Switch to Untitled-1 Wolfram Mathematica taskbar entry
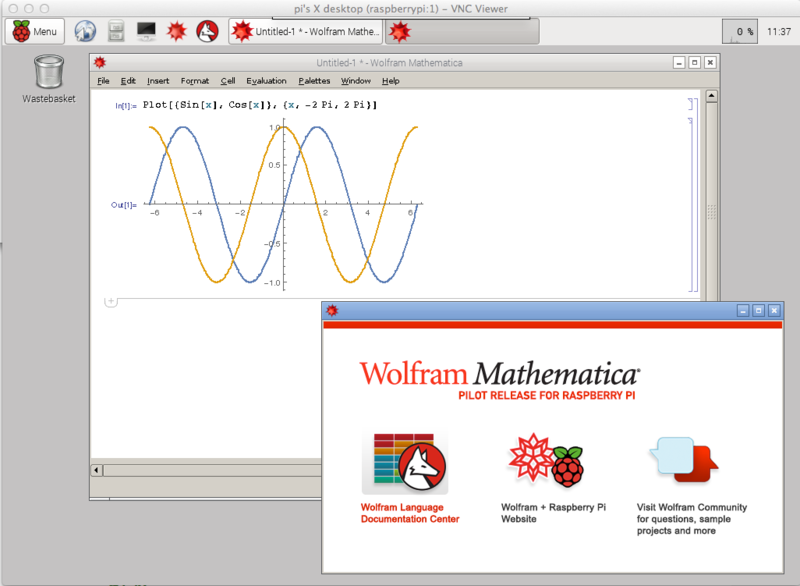Viewport: 800px width, 586px height. click(306, 32)
